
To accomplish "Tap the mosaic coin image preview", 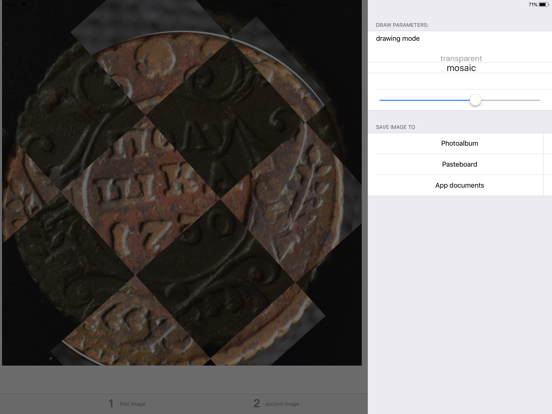I will (x=182, y=182).
